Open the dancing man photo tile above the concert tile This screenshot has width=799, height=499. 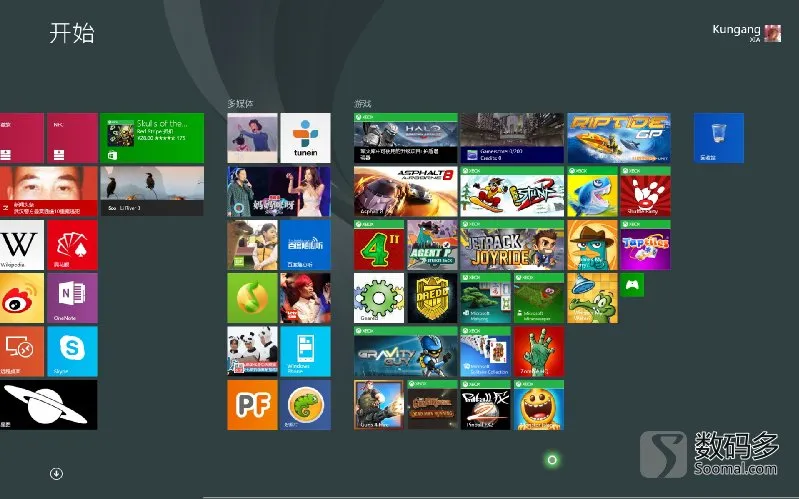(x=252, y=138)
